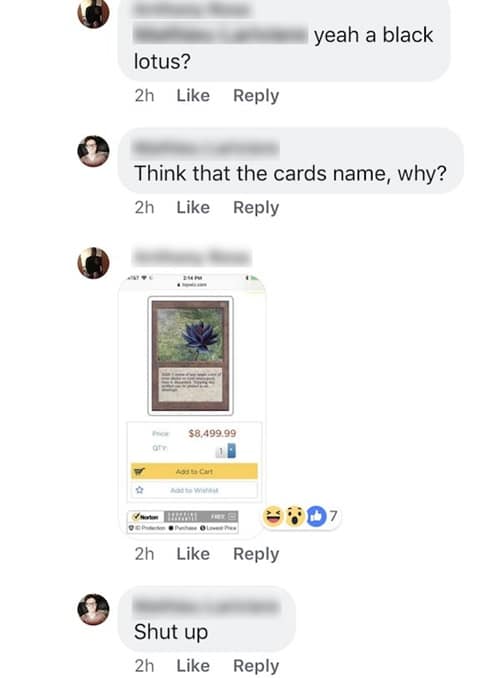500x678 pixels.
Task: Click the laughing emoji reaction
Action: [x=273, y=516]
